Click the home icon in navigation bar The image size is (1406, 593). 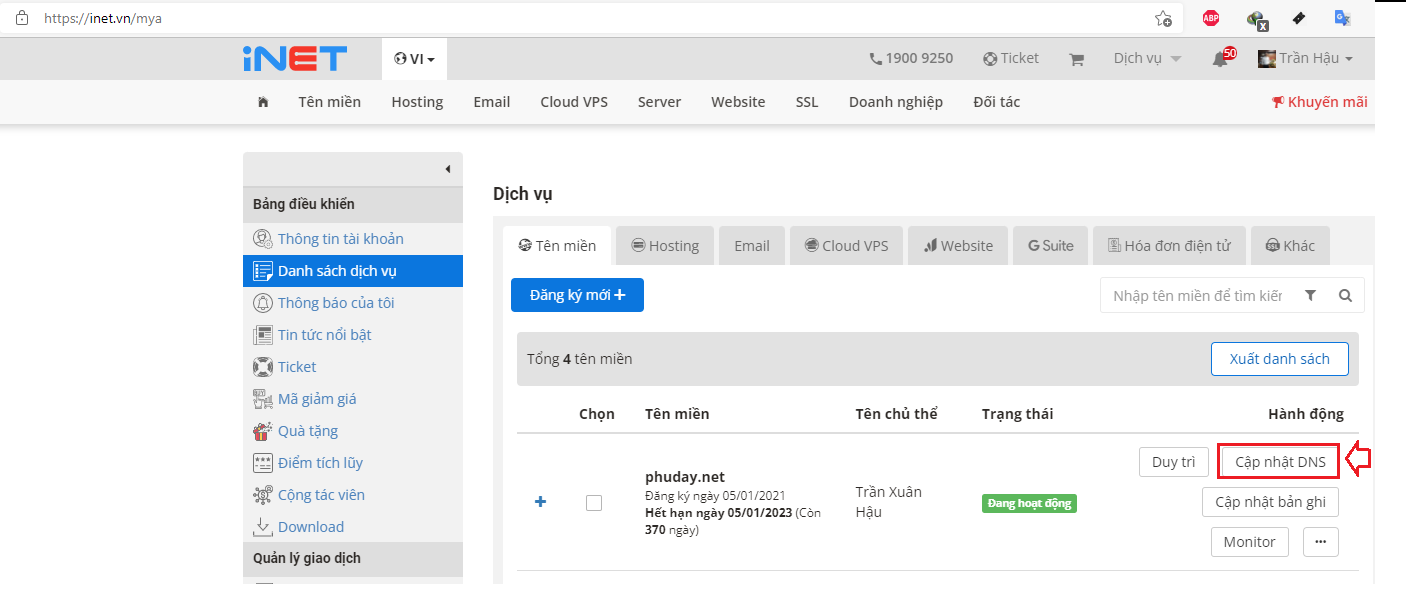pos(263,102)
